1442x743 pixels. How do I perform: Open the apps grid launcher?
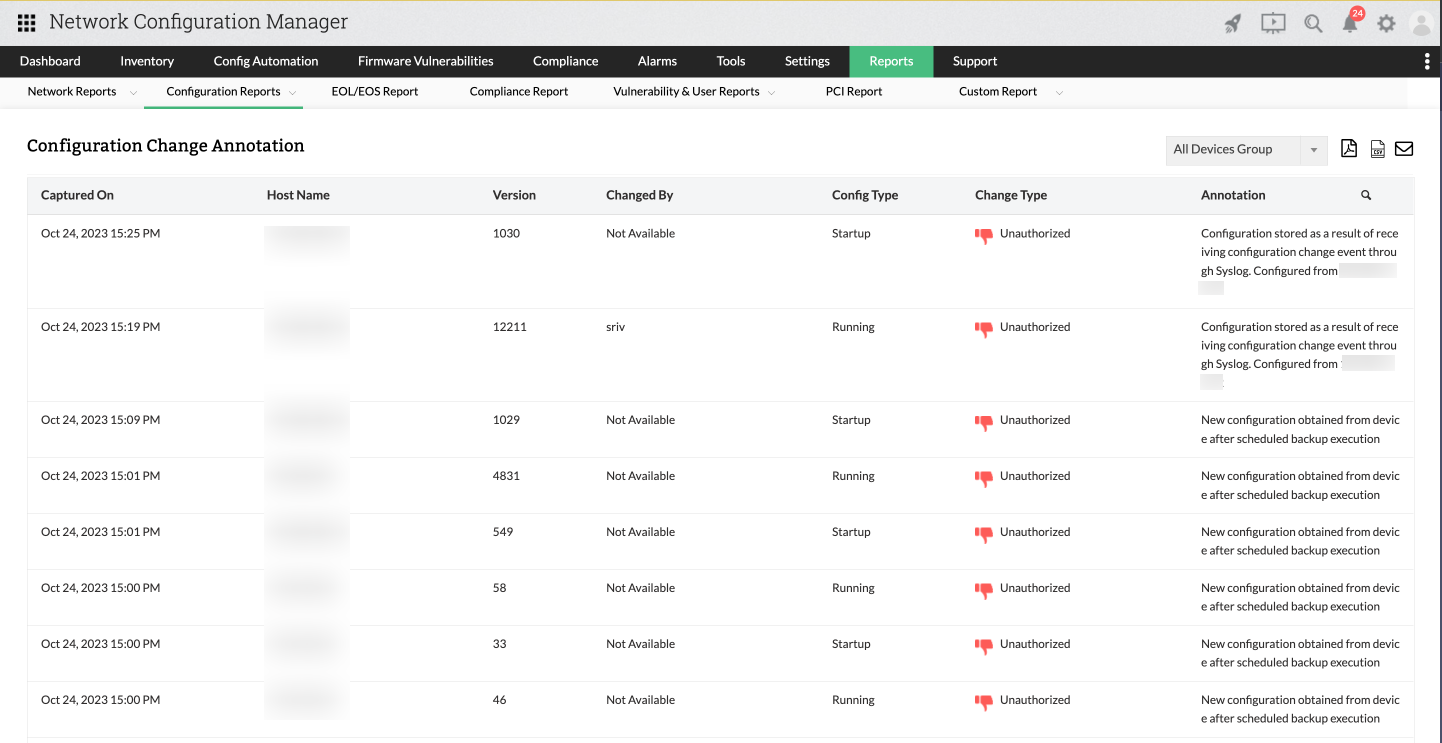point(27,22)
